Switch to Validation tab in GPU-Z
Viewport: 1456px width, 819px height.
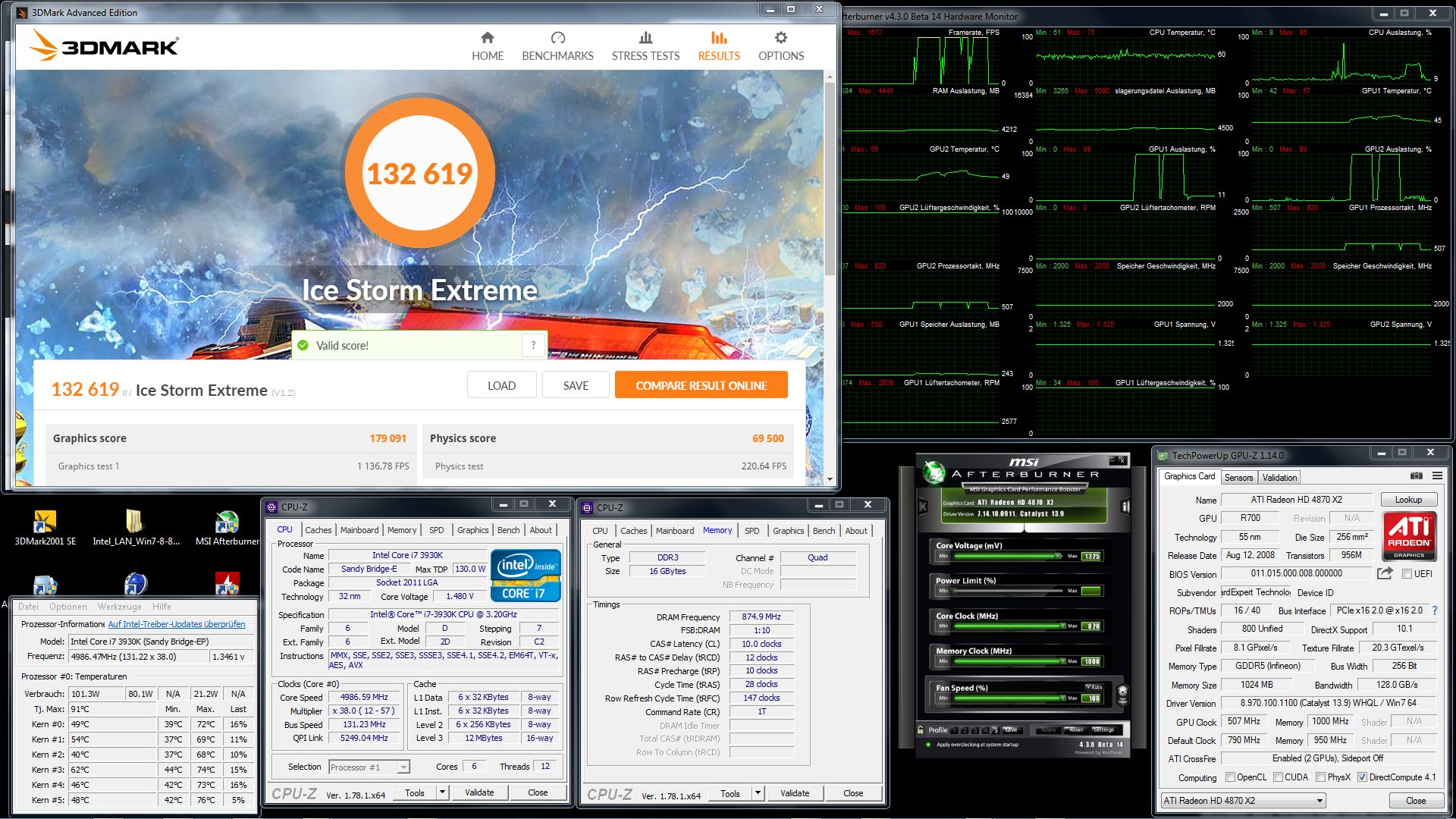(1279, 478)
